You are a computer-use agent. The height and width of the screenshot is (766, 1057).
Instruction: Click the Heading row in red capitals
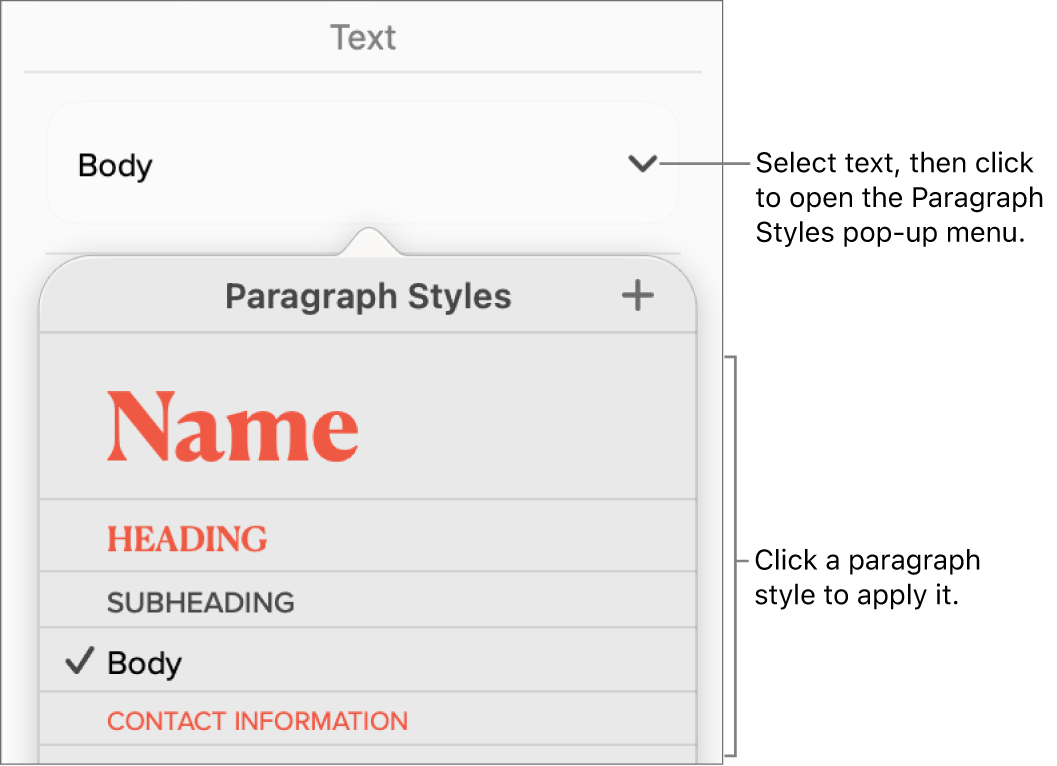tap(186, 538)
